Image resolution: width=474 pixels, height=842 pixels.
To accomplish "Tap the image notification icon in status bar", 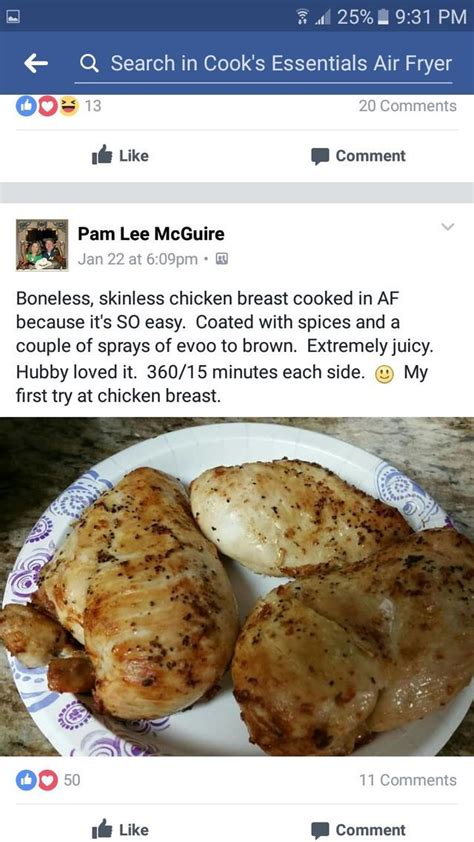I will 12,17.
